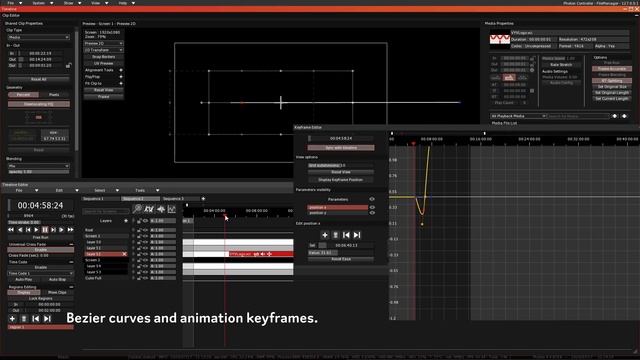The width and height of the screenshot is (640, 360).
Task: Open the All Playback Media filter dropdown
Action: coord(518,116)
